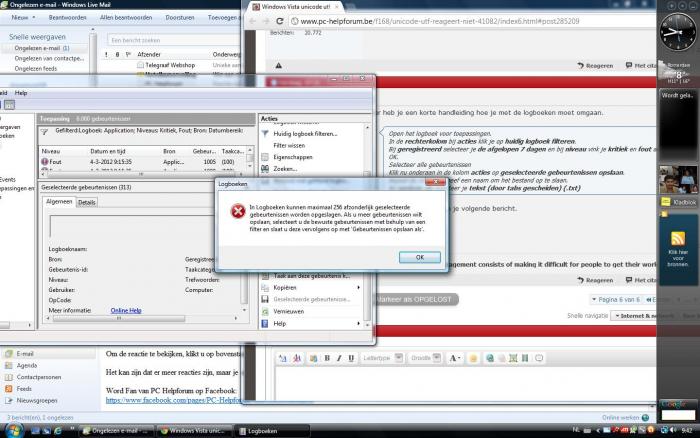Switch to Logboeken taskbar button
The height and width of the screenshot is (438, 700).
click(271, 431)
